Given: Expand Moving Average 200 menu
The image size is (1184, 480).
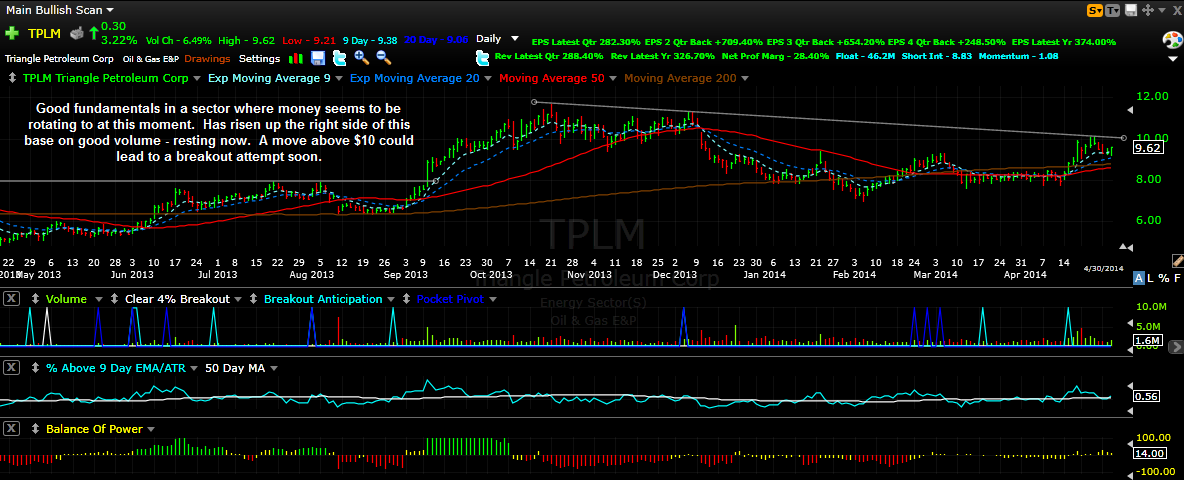Looking at the screenshot, I should coord(745,78).
